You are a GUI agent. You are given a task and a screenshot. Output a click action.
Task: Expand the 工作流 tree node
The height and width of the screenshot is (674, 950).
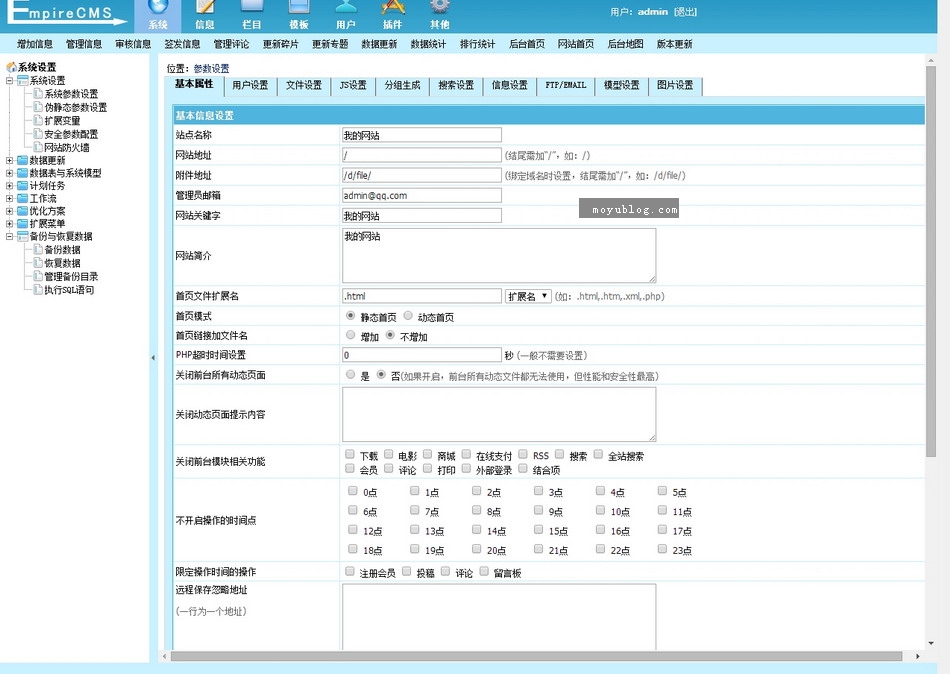click(9, 199)
